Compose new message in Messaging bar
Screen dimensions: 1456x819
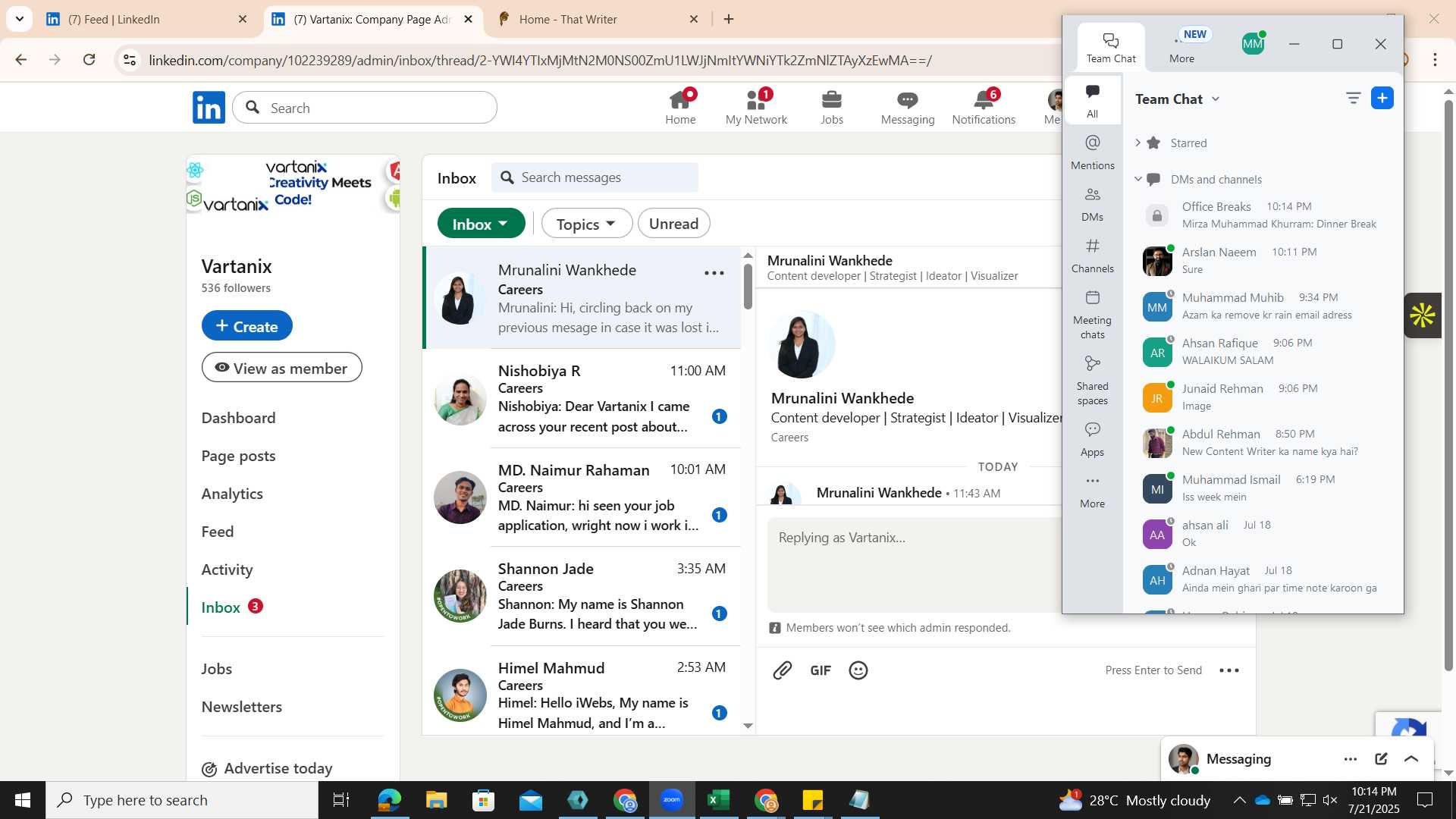click(1381, 759)
